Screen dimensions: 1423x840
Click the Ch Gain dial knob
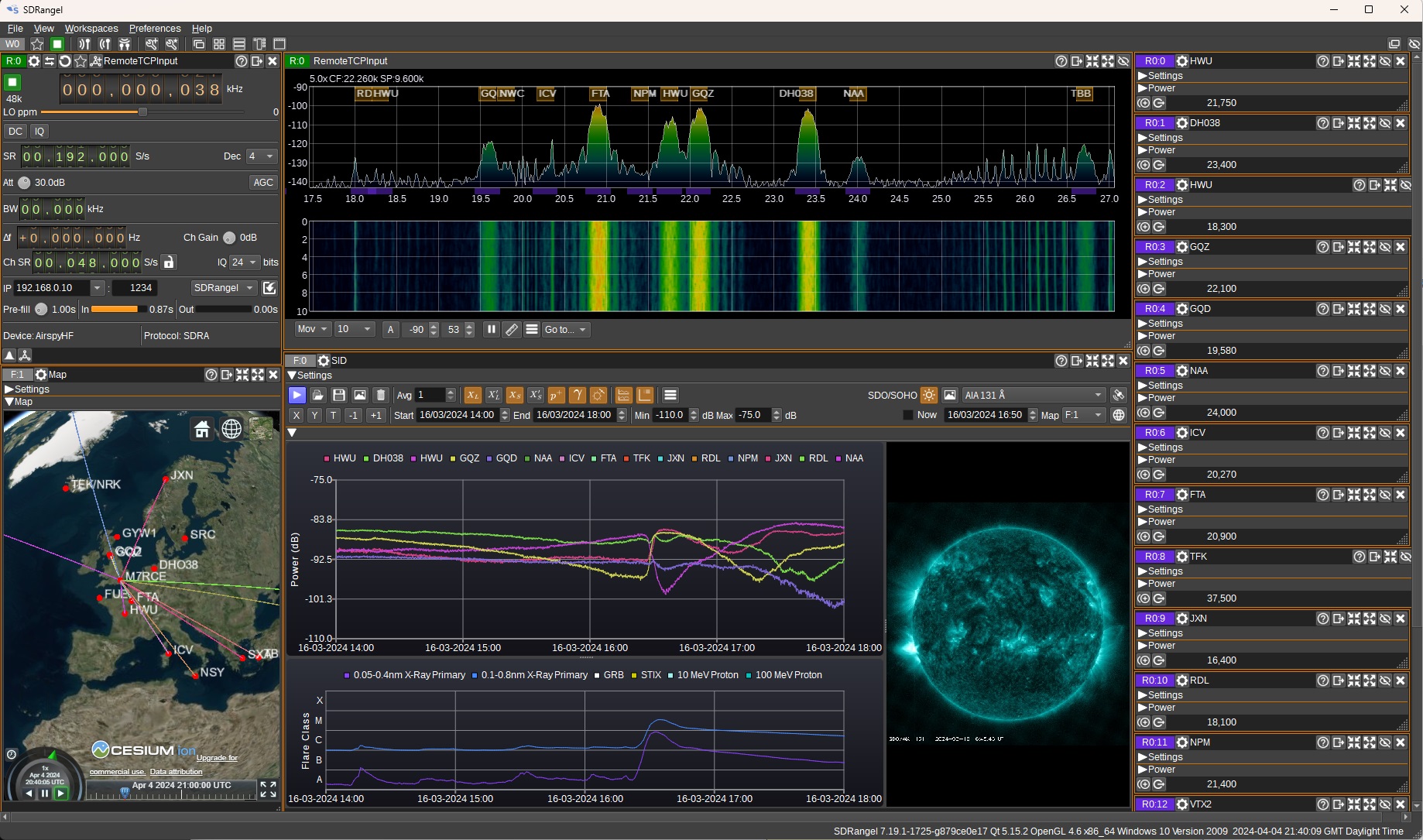click(229, 238)
